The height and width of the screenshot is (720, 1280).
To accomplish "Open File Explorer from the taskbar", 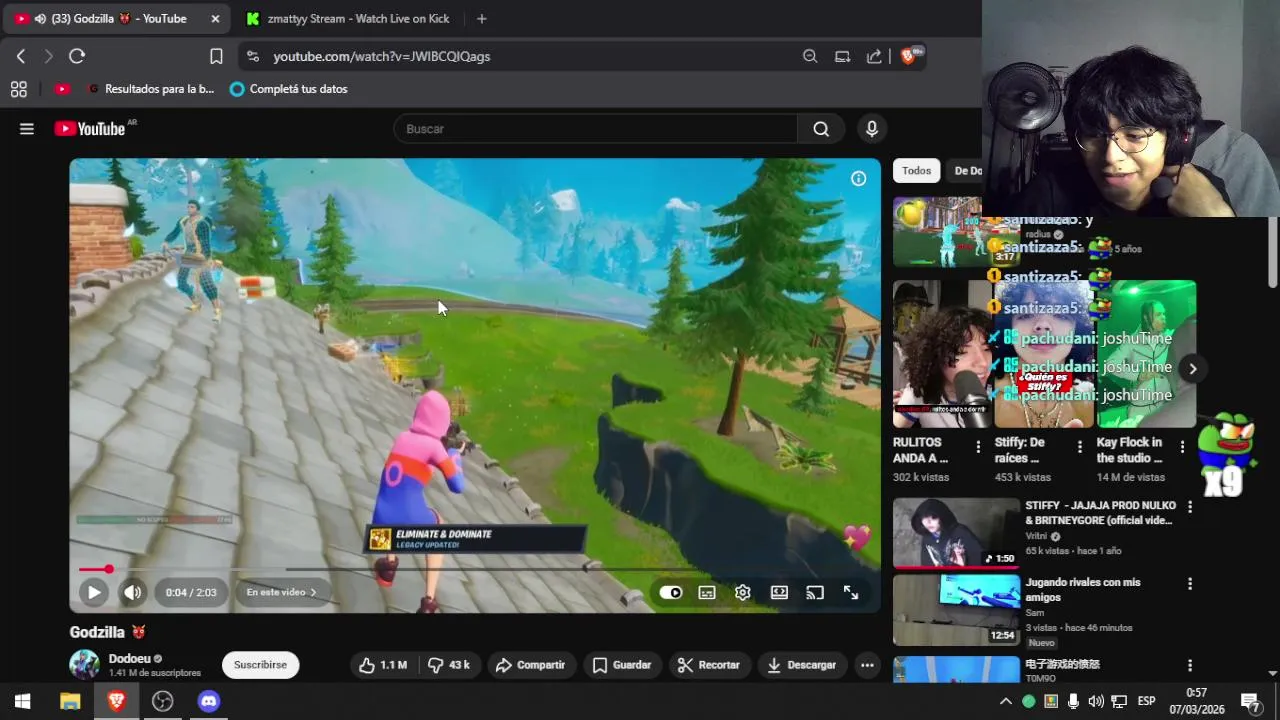I will pyautogui.click(x=70, y=701).
